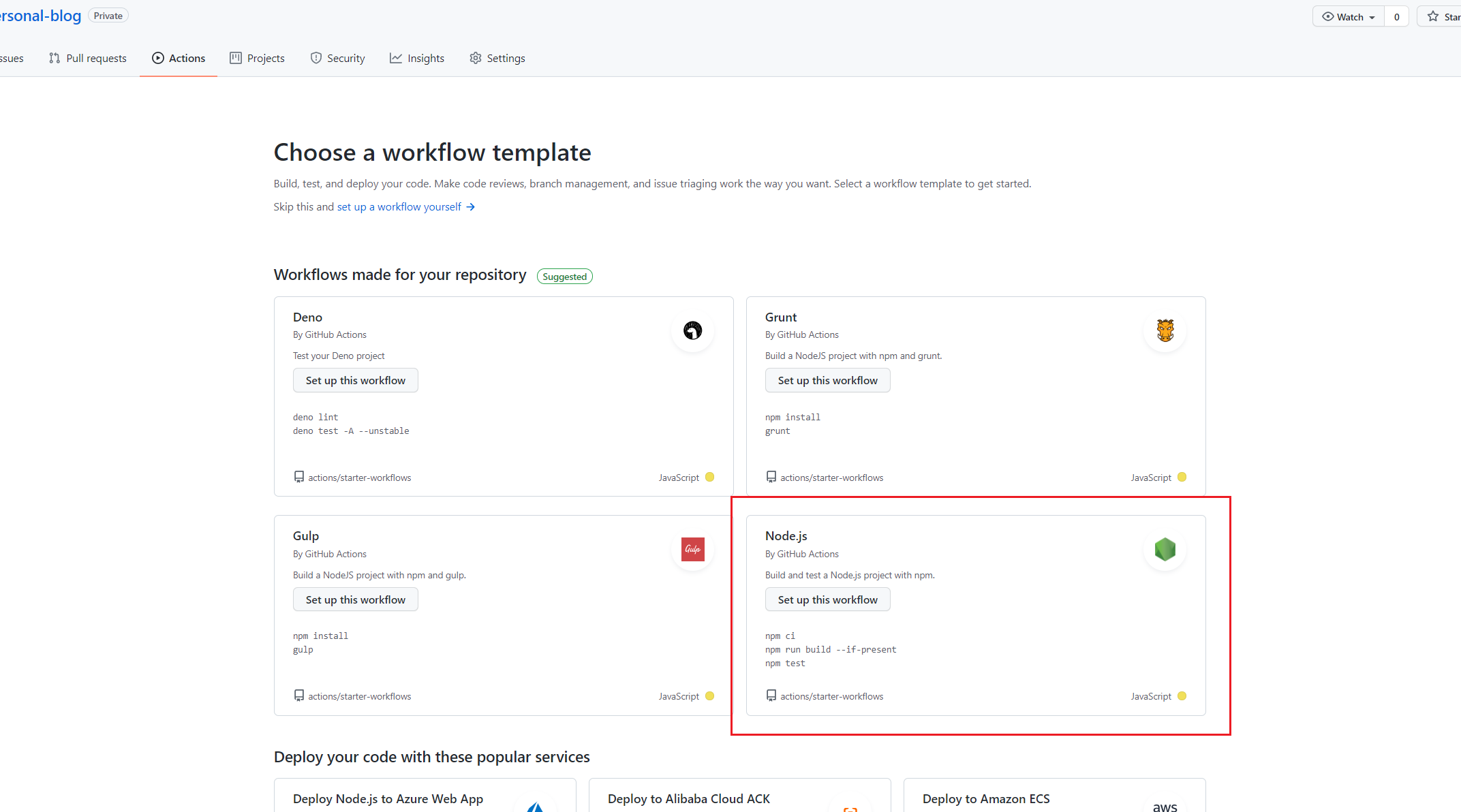1461x812 pixels.
Task: Click the Grunt mascot icon
Action: 1165,330
